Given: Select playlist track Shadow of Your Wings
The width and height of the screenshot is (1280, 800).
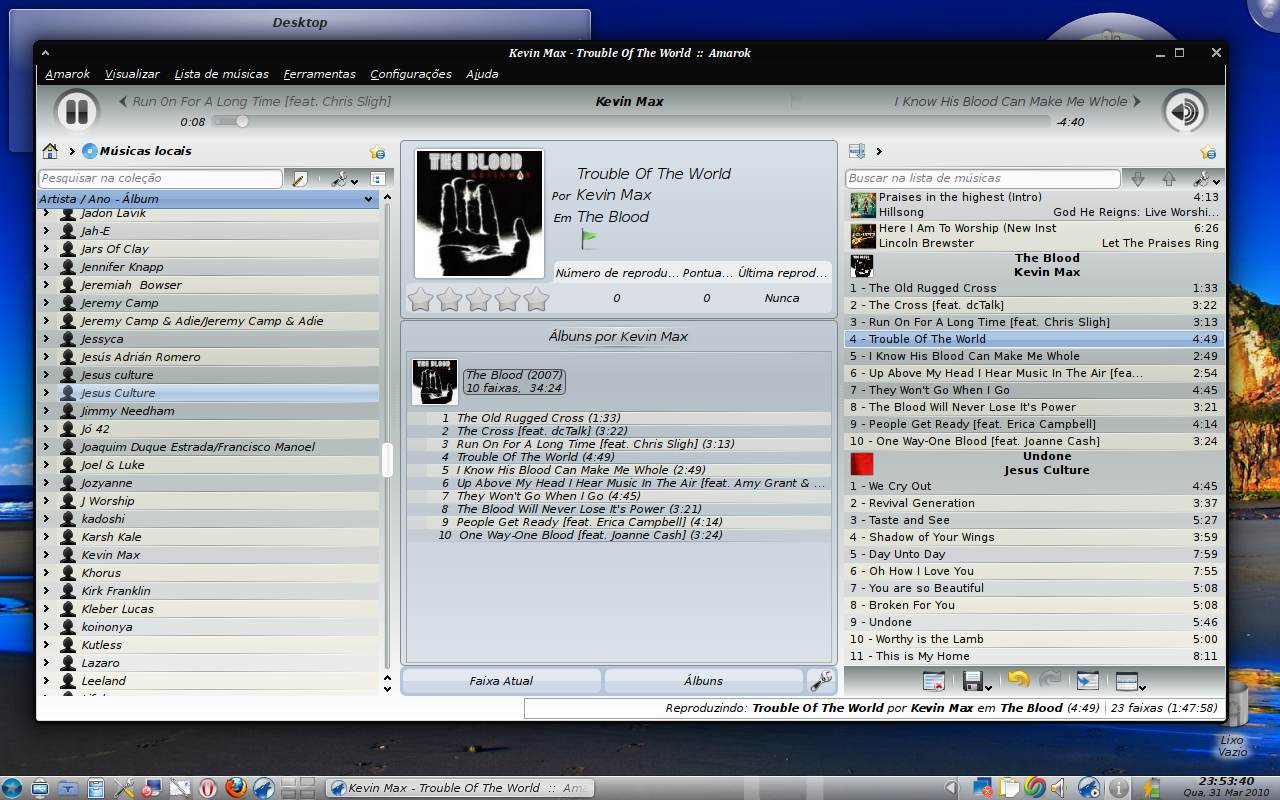Looking at the screenshot, I should 1033,537.
